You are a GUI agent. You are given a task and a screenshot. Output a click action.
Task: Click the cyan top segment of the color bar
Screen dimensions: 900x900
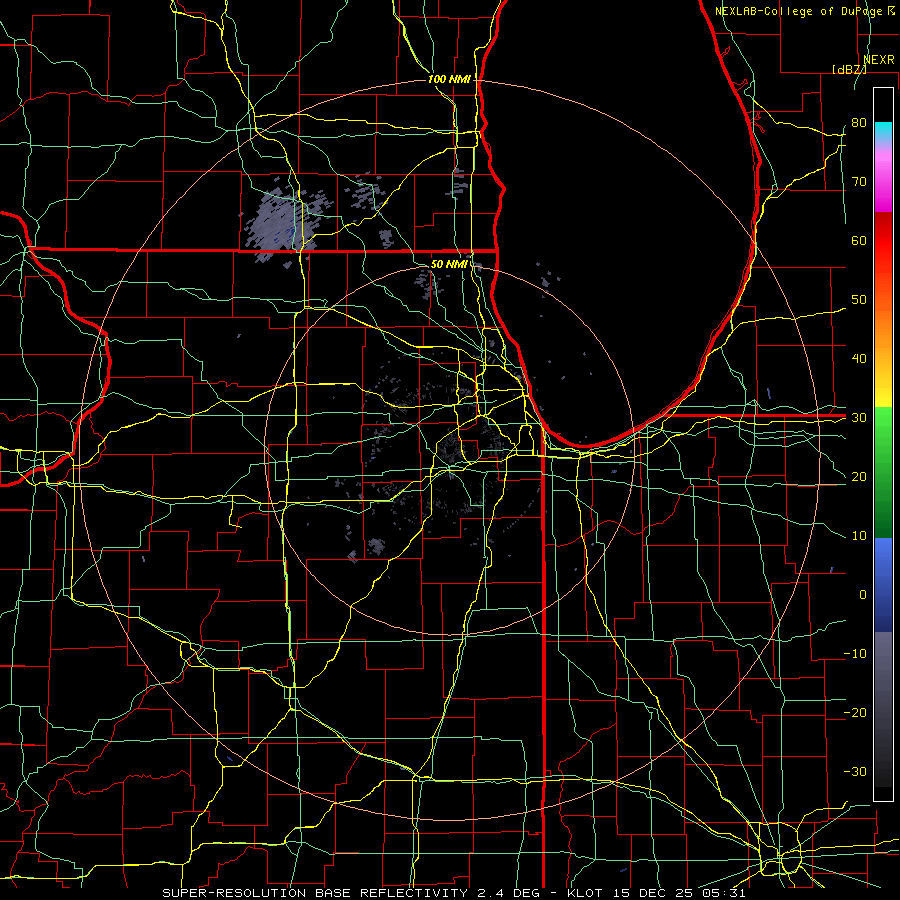point(883,132)
